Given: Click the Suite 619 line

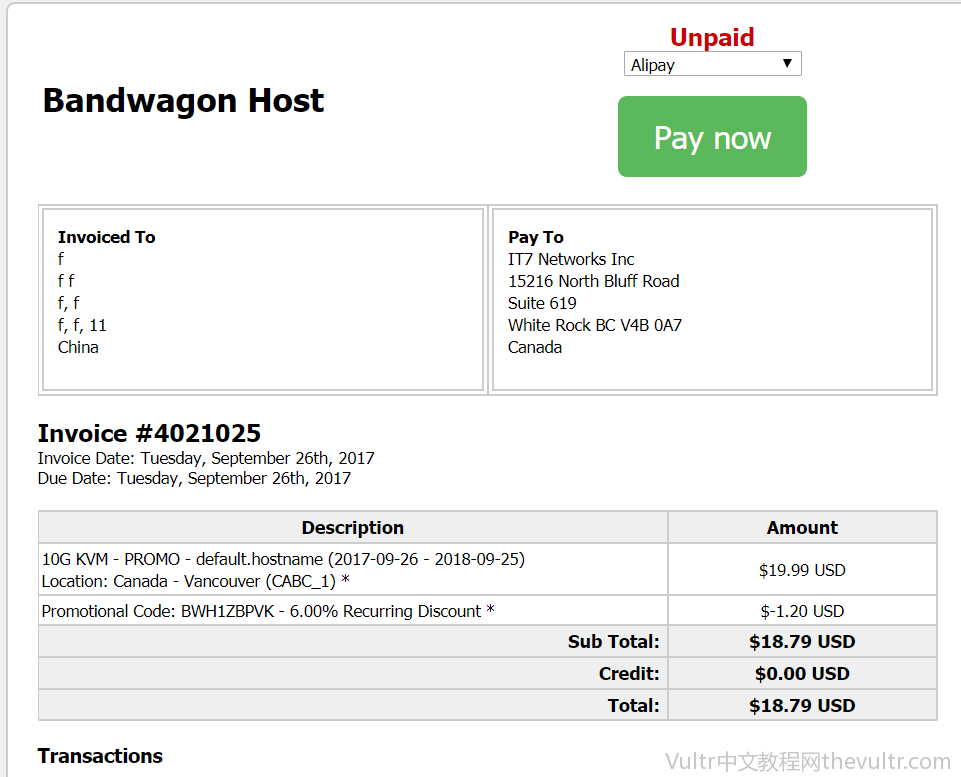Looking at the screenshot, I should point(542,303).
